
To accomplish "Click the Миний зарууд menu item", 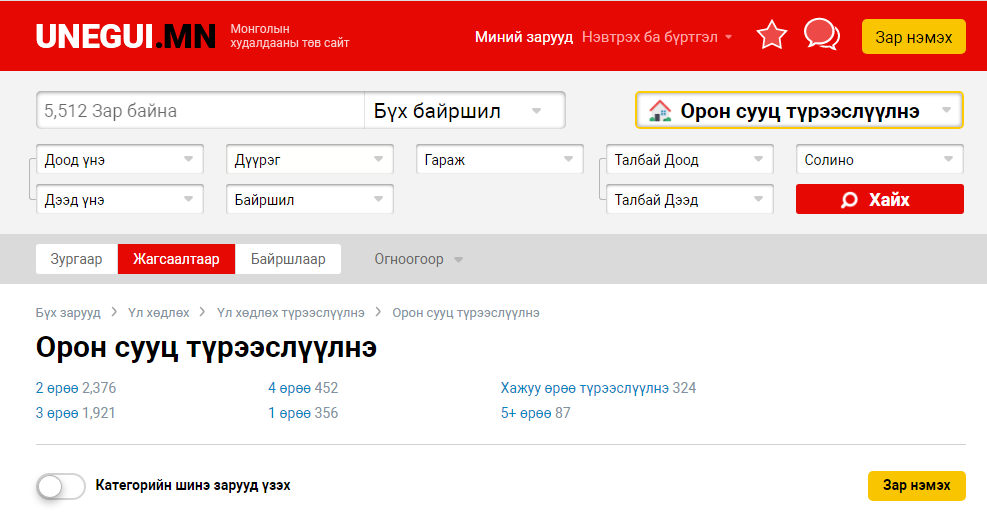I will (523, 37).
